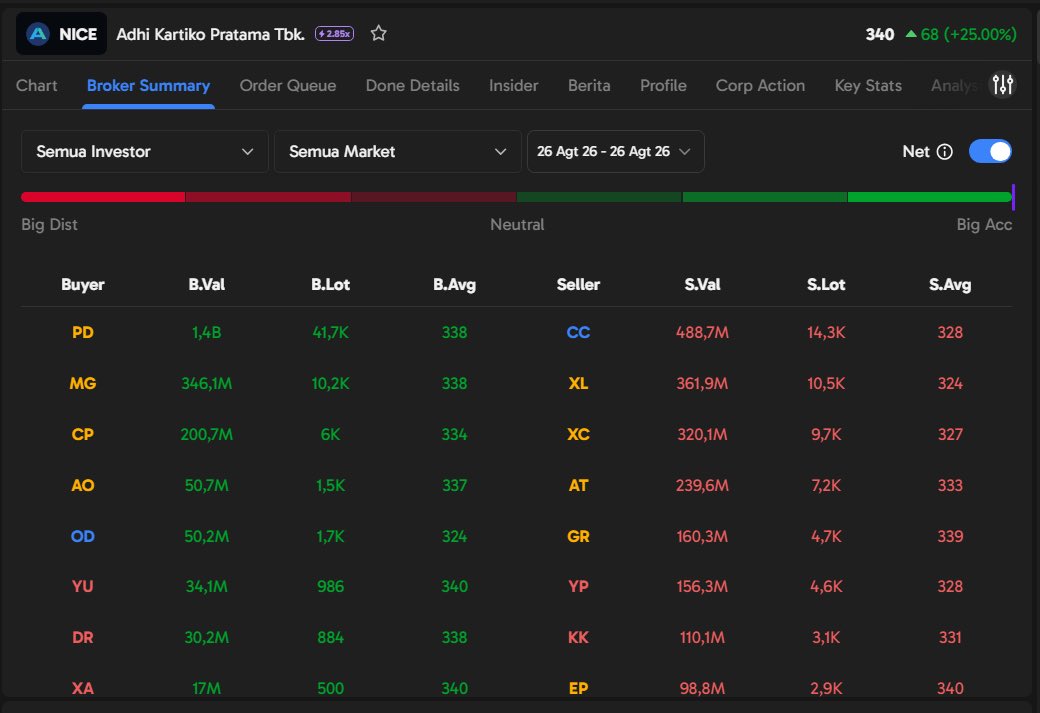Click the 41,7K buy lot cell
Image resolution: width=1040 pixels, height=713 pixels.
[330, 332]
